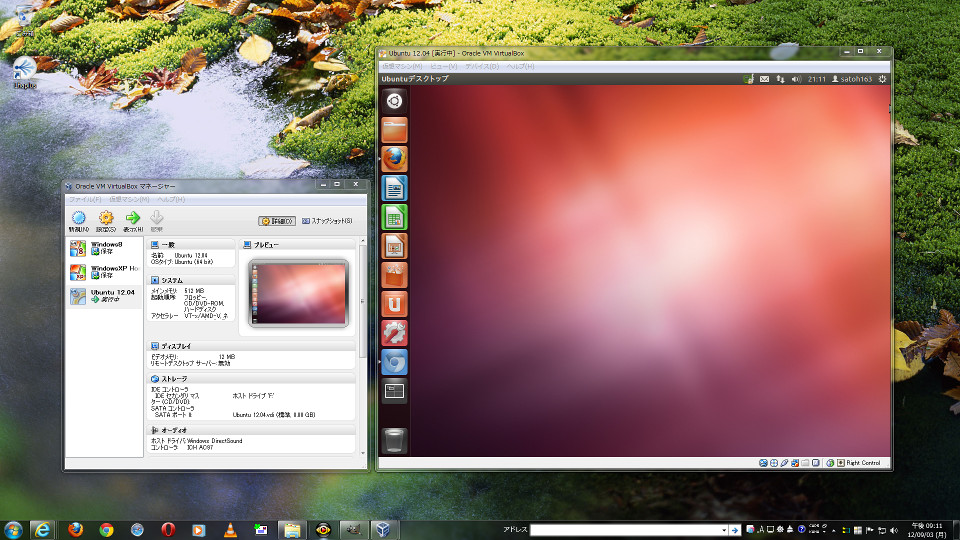Open System Settings in Ubuntu launcher
Viewport: 960px width, 540px height.
pos(394,333)
